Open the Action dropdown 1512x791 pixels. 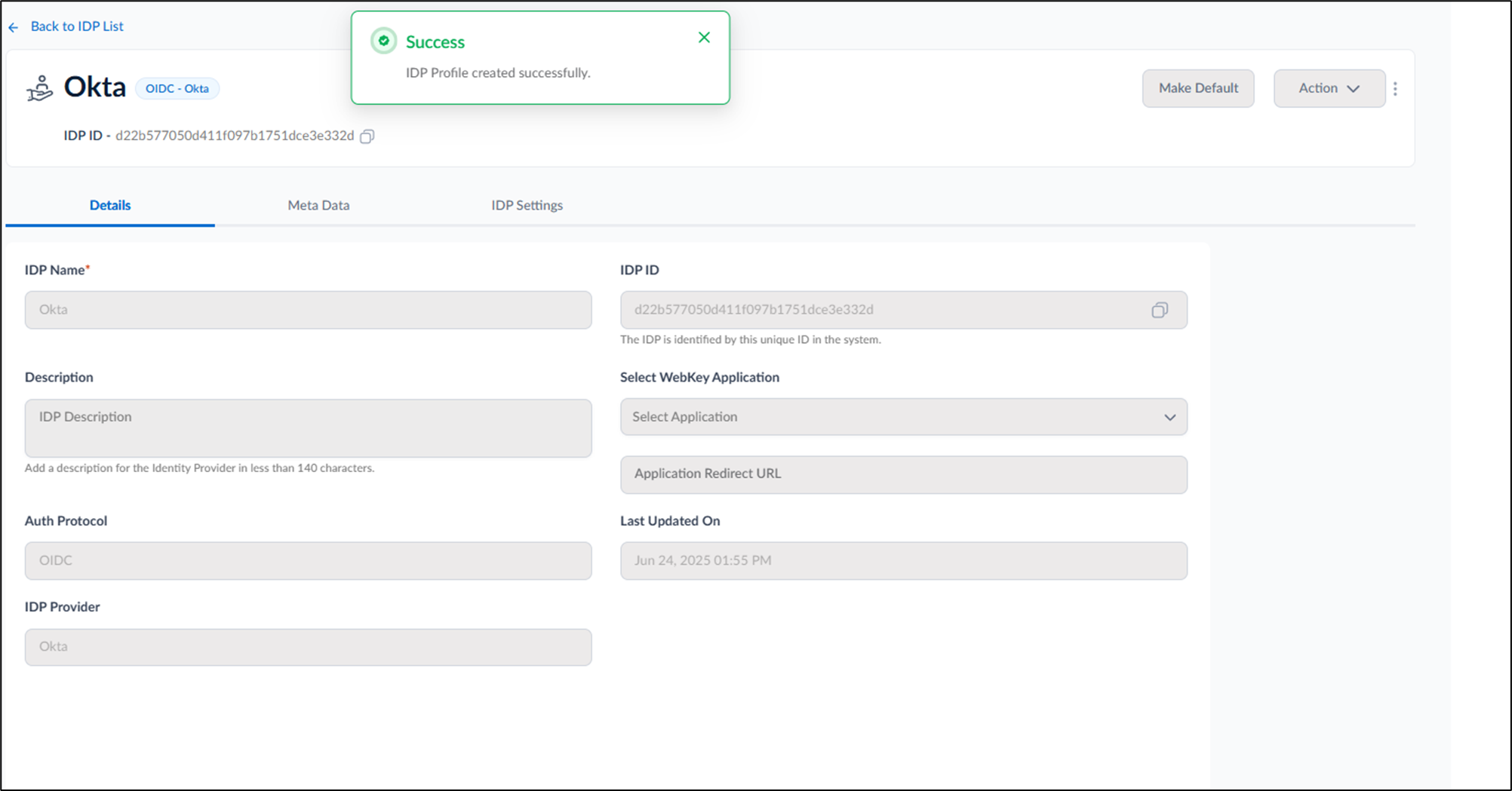[1329, 88]
